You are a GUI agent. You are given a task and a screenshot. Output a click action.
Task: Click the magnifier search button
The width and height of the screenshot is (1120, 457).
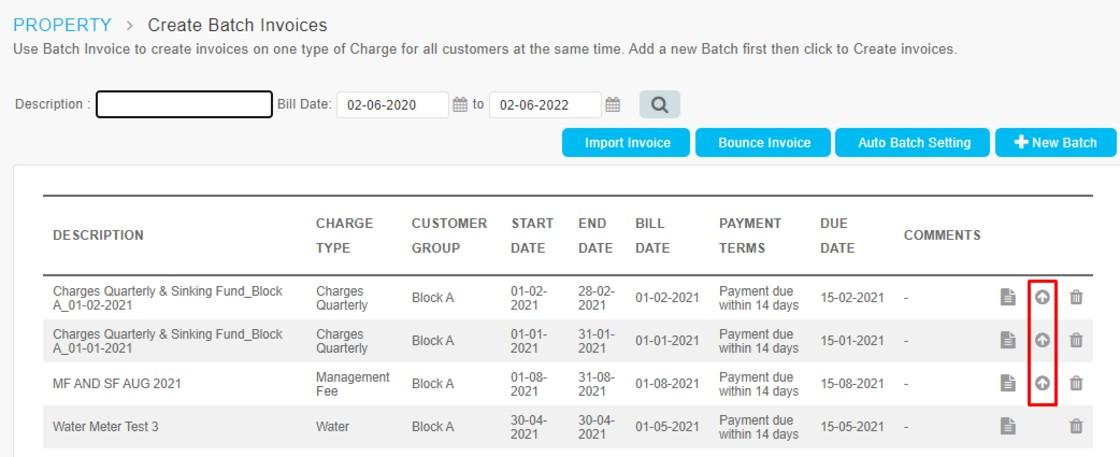click(659, 105)
